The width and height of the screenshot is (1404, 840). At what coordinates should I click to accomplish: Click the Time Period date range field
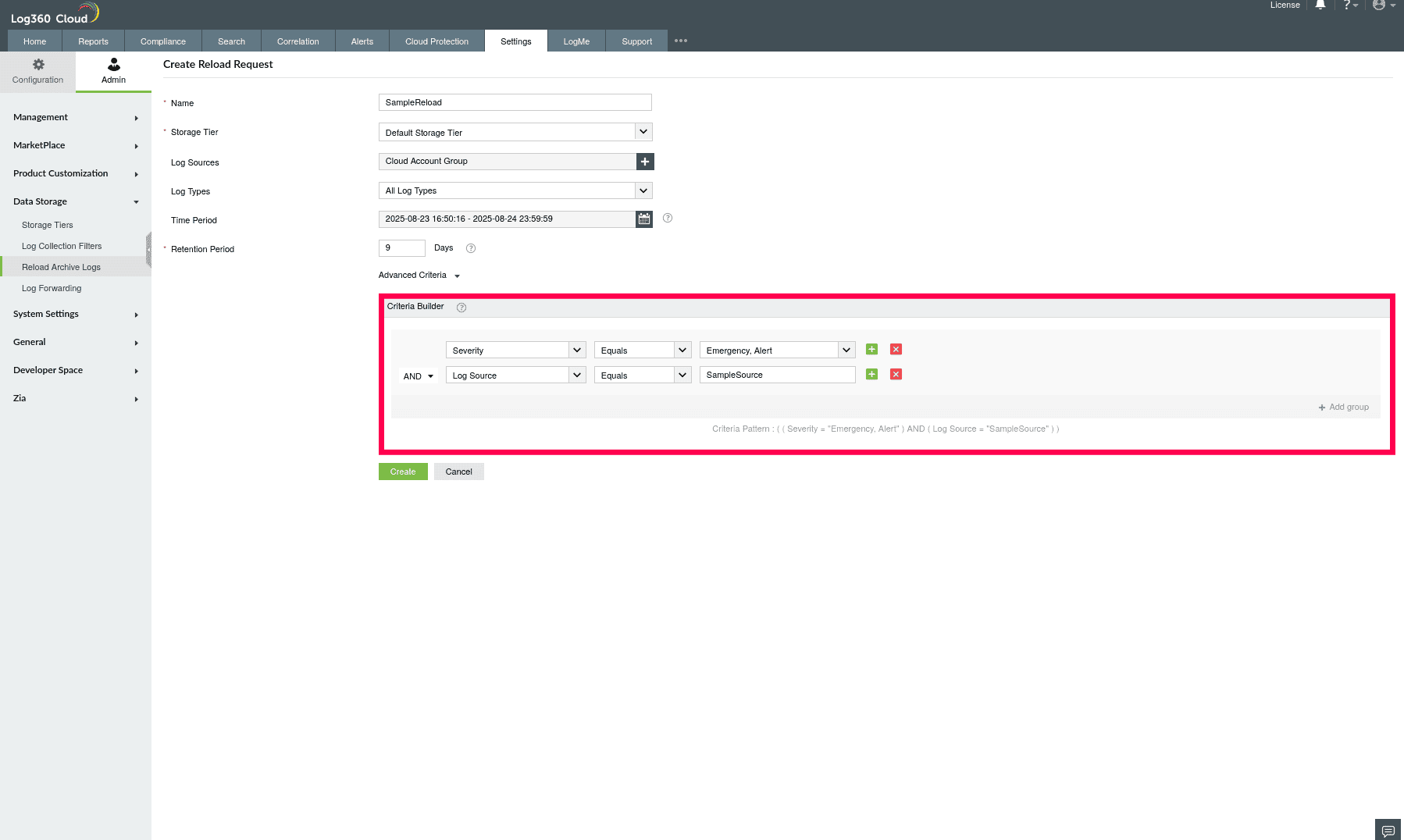pyautogui.click(x=507, y=219)
